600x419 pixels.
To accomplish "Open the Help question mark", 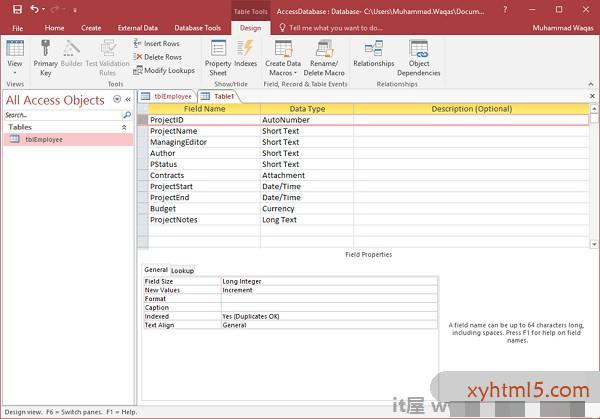I will point(505,10).
